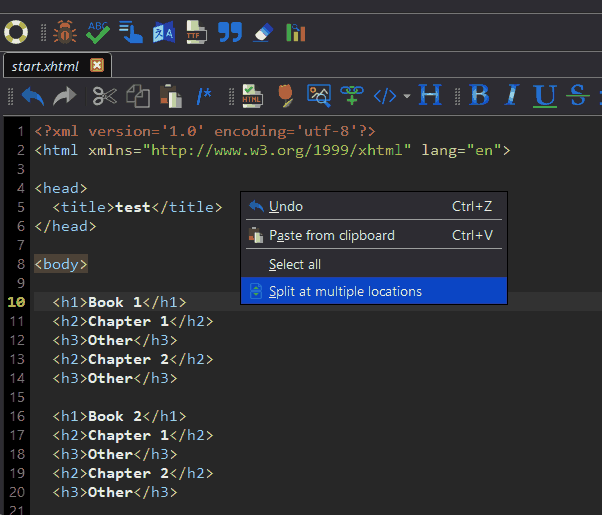The image size is (602, 515).
Task: Open the bug debug tool
Action: (x=65, y=32)
